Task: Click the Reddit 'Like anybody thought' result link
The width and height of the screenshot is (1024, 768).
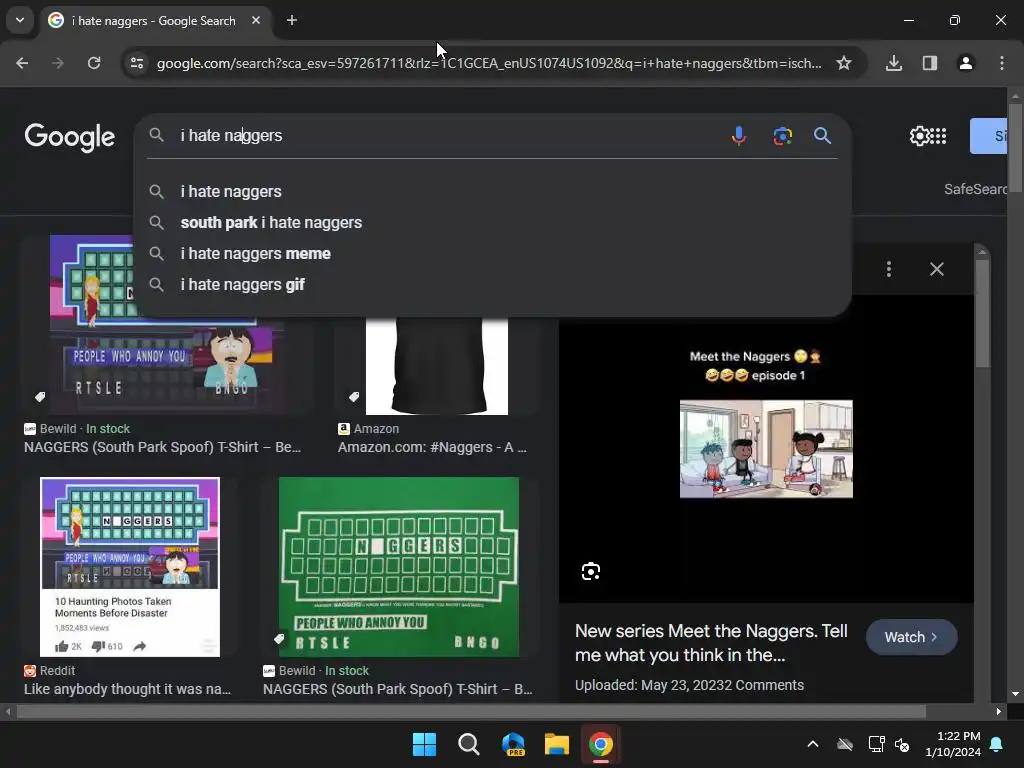Action: 127,689
